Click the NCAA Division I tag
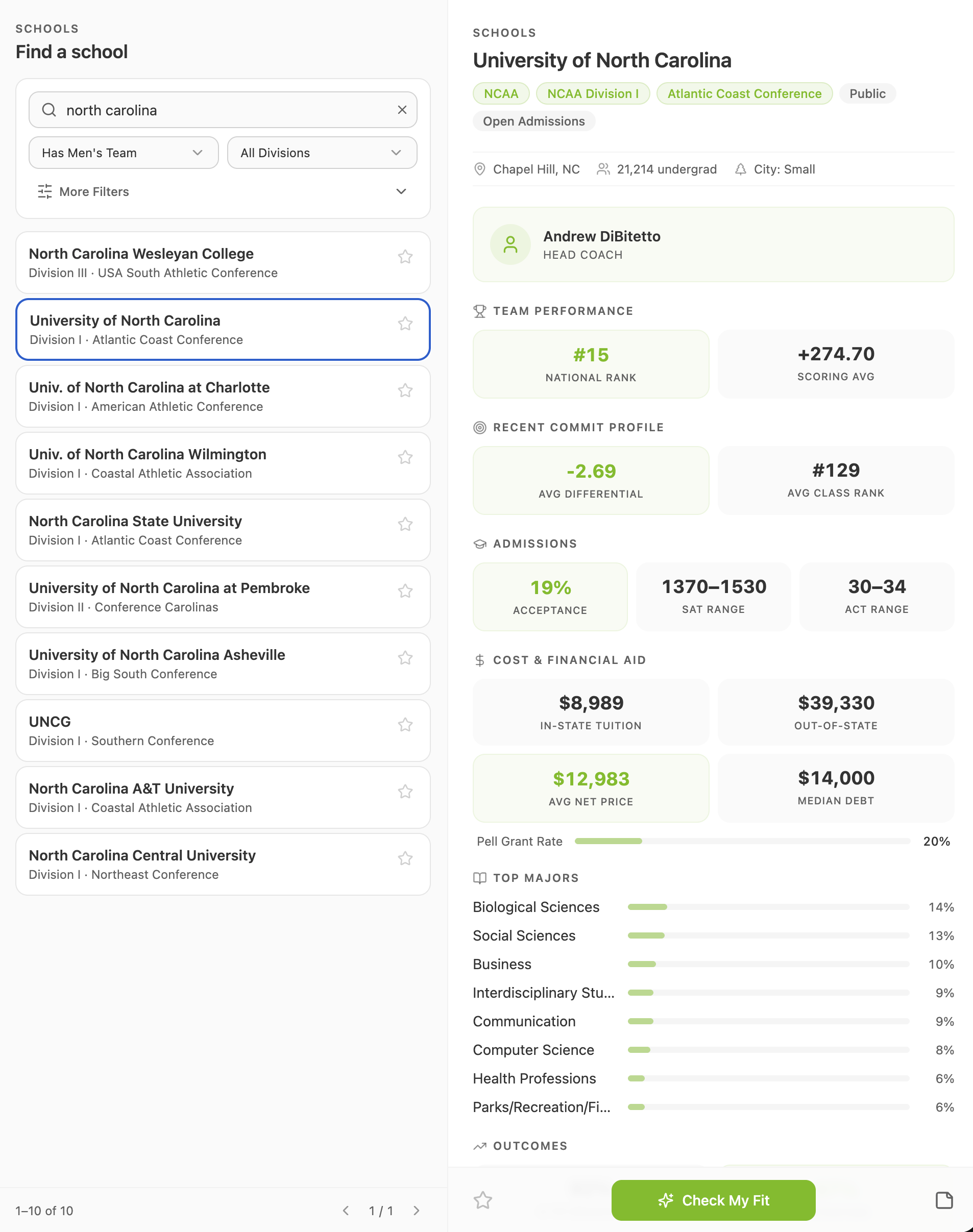 [593, 94]
